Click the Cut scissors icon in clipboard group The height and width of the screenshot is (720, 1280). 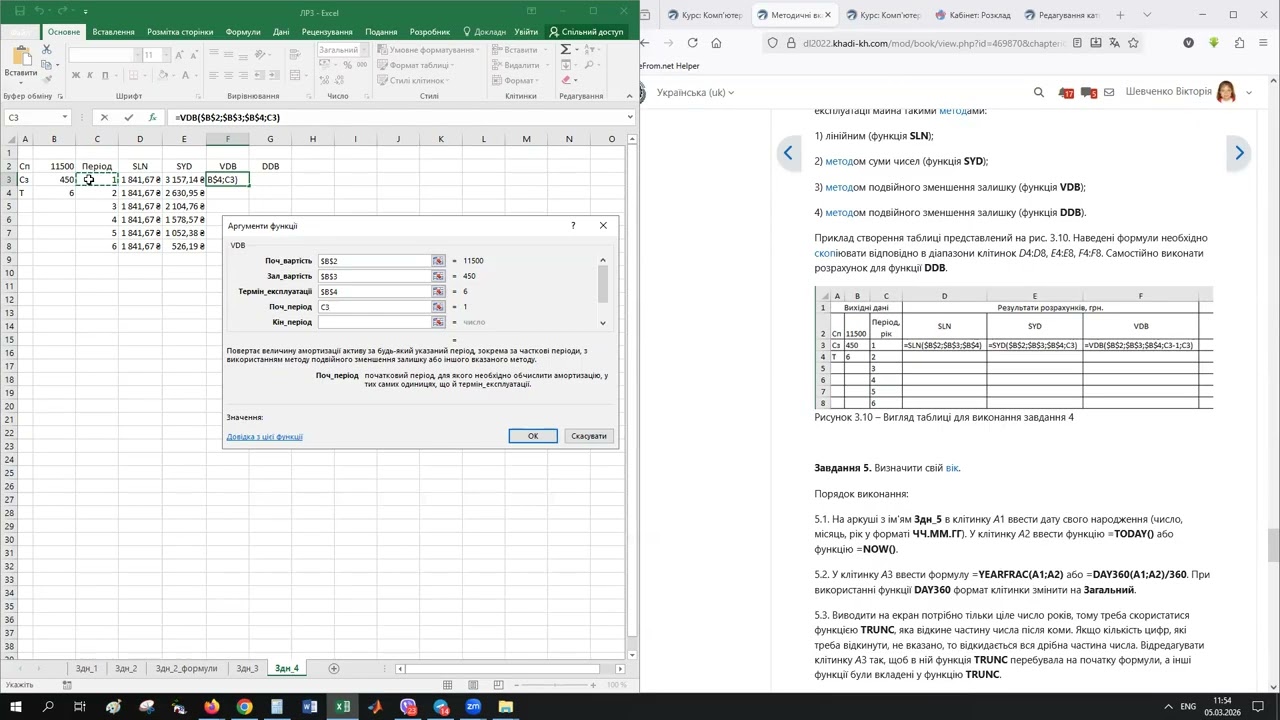click(x=47, y=51)
